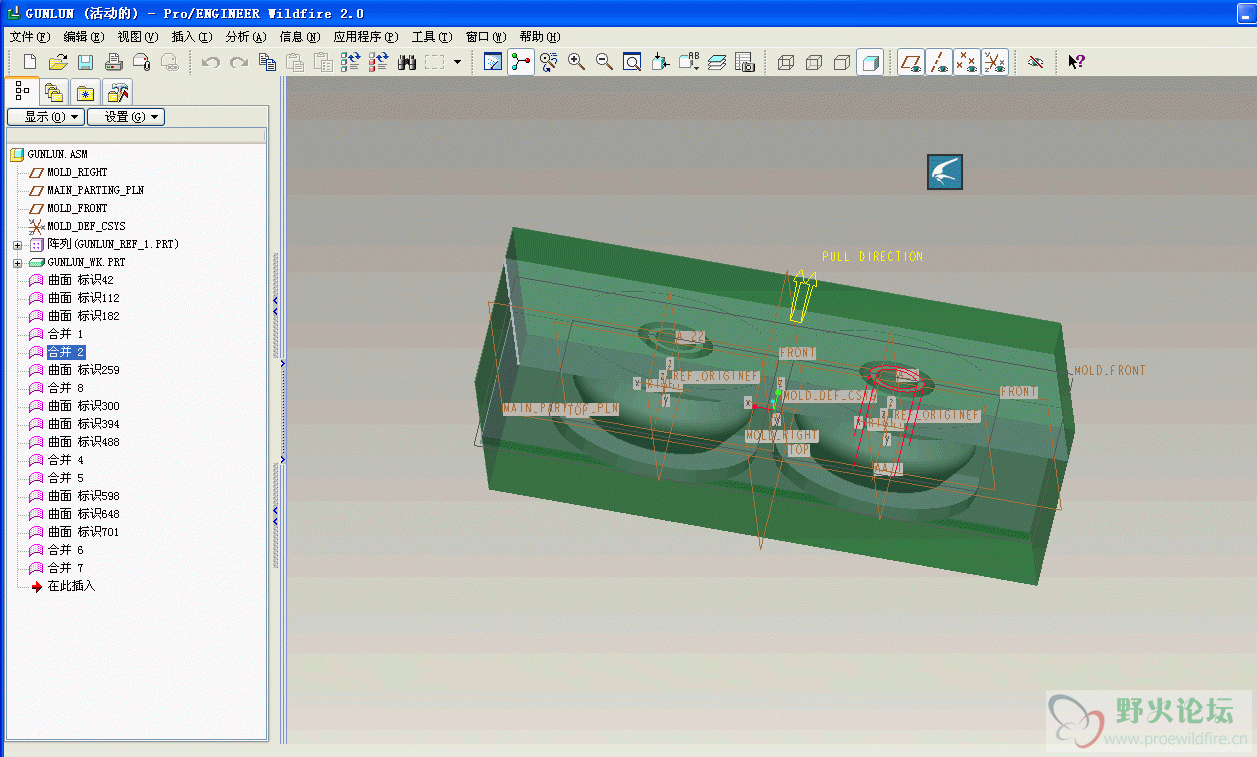Save the model with floppy disk icon
Viewport: 1257px width, 757px height.
pyautogui.click(x=86, y=62)
